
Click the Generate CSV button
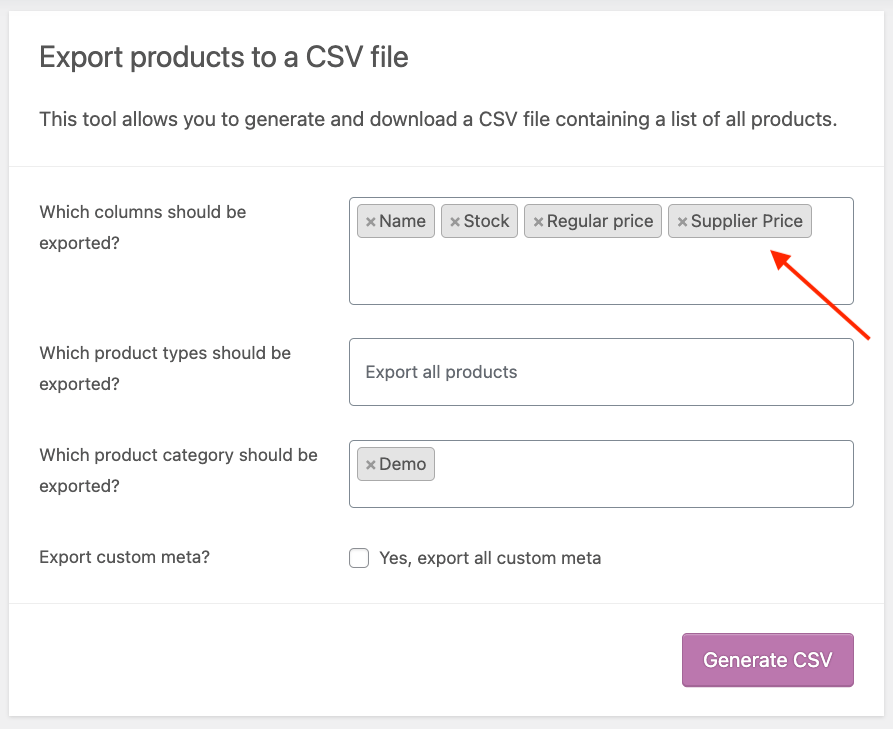click(767, 660)
